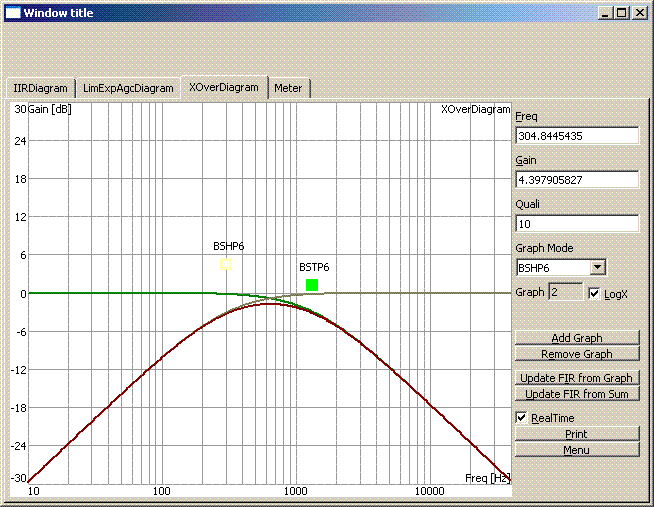Open the LimExpAgcDiagram tab
The height and width of the screenshot is (507, 654).
pos(128,88)
